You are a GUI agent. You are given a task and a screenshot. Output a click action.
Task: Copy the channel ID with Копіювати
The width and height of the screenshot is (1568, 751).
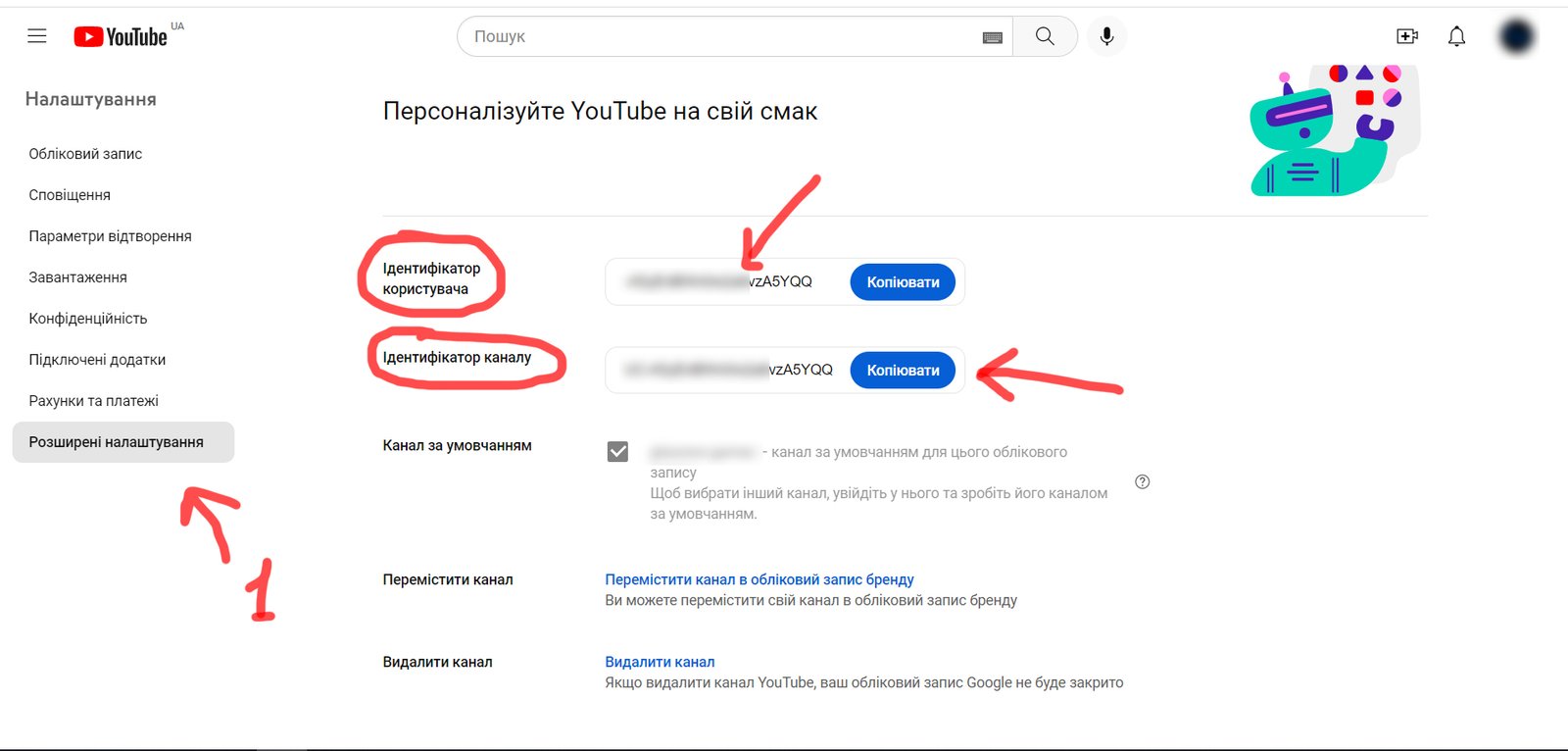tap(903, 371)
